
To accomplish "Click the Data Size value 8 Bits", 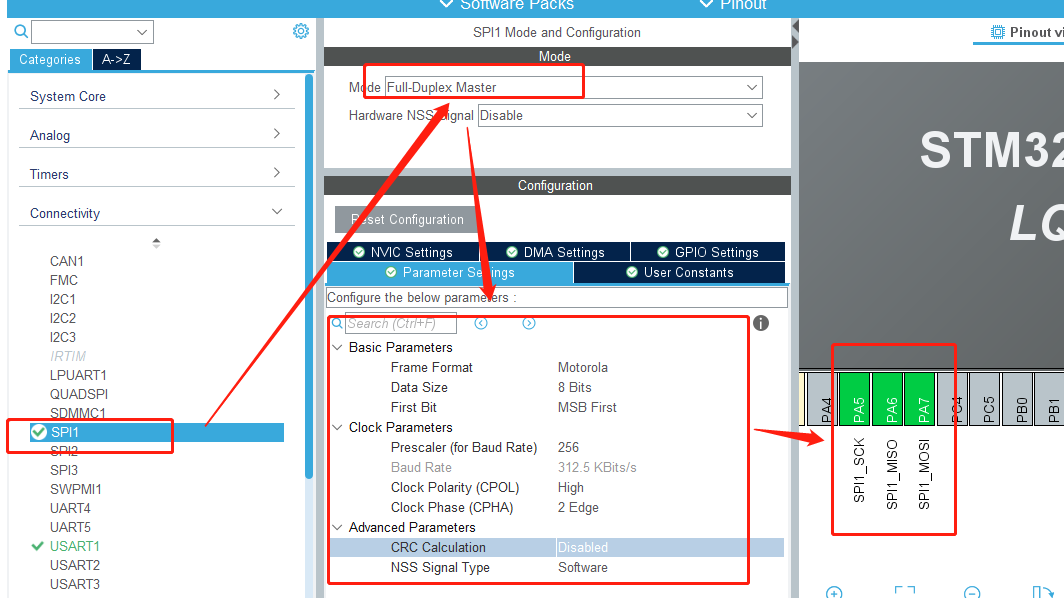I will [574, 387].
